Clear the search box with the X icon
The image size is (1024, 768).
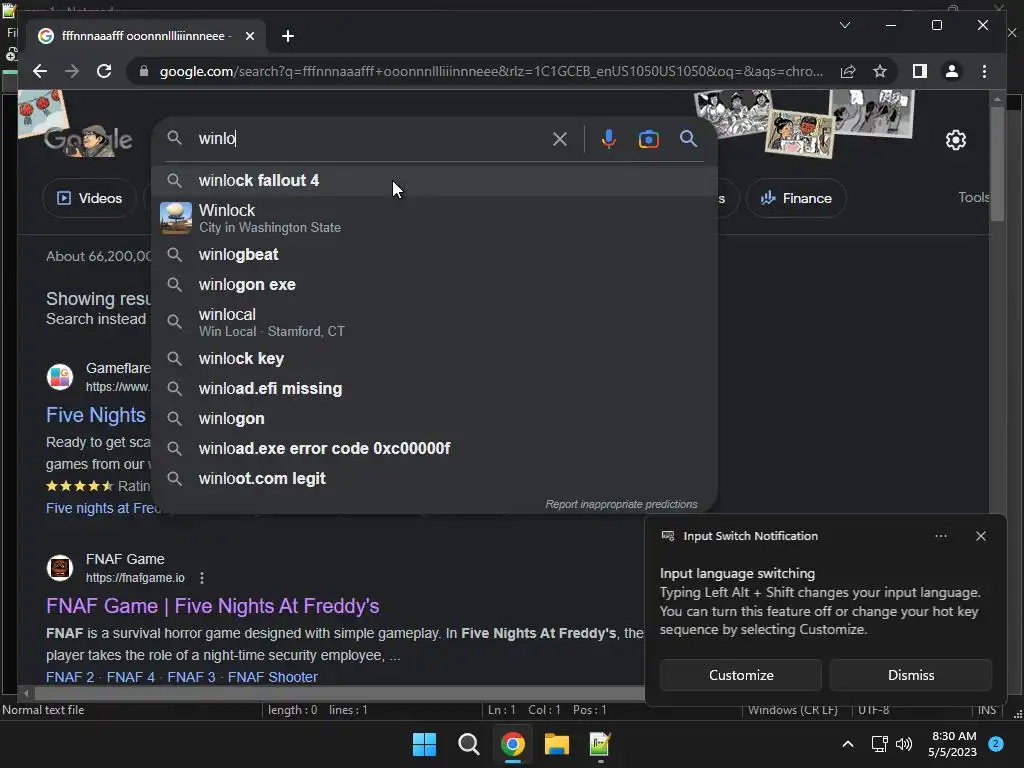click(x=560, y=138)
